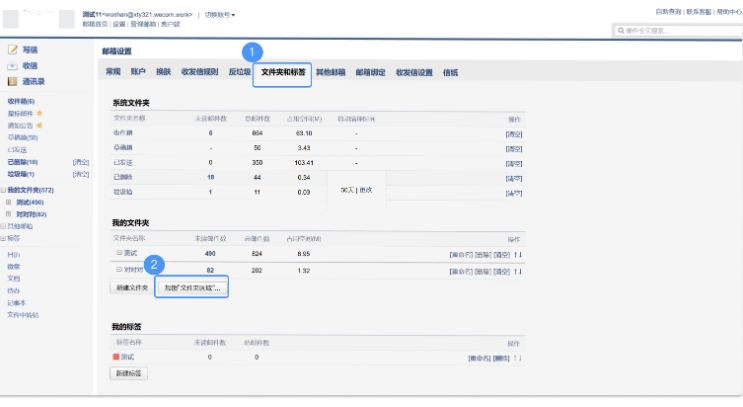Switch to the 文件夹和标签 tab
Screen dimensions: 743x407
point(283,73)
